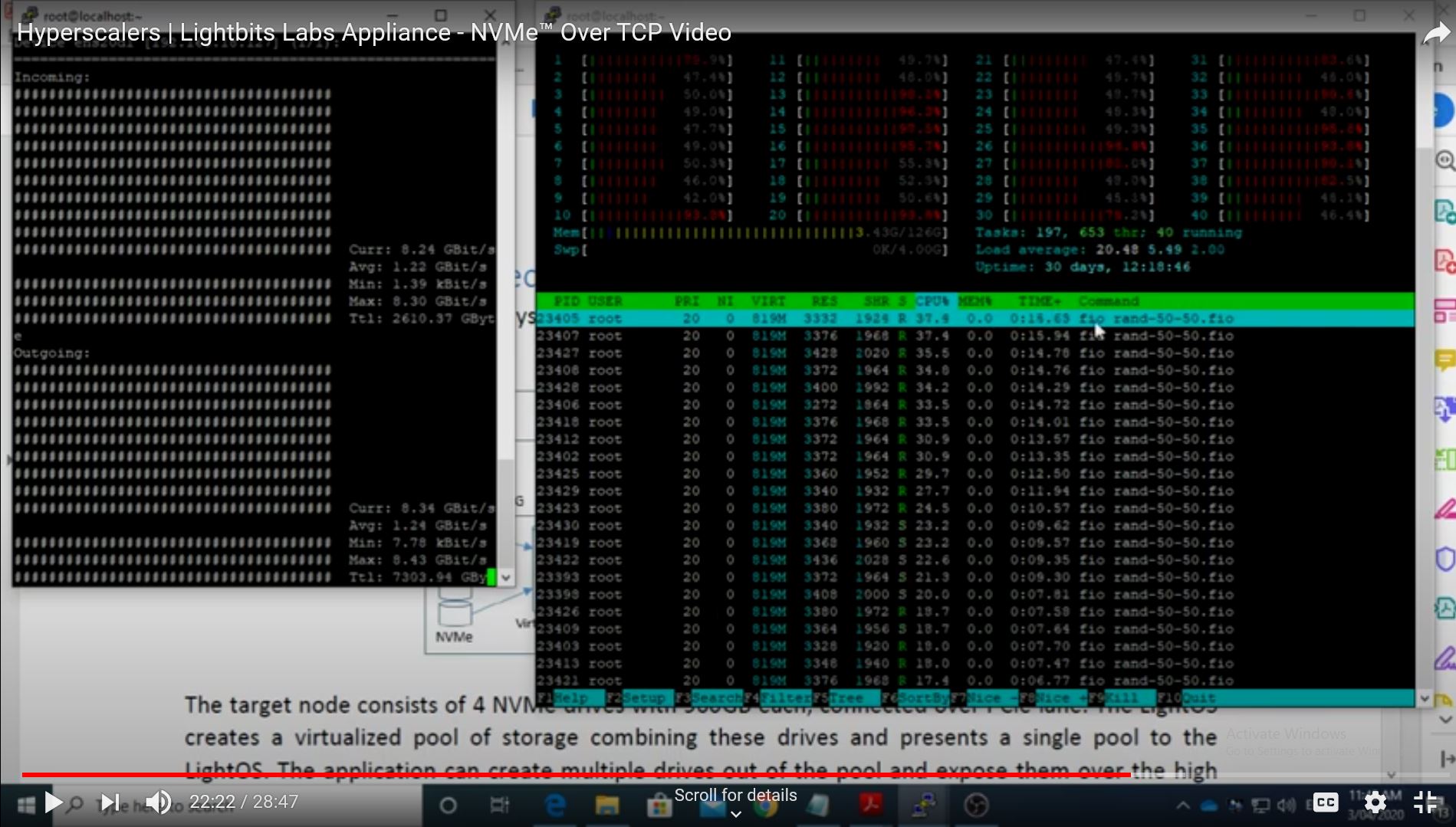Click the down arrow of left terminal scrollbar
The width and height of the screenshot is (1456, 827).
tap(505, 578)
